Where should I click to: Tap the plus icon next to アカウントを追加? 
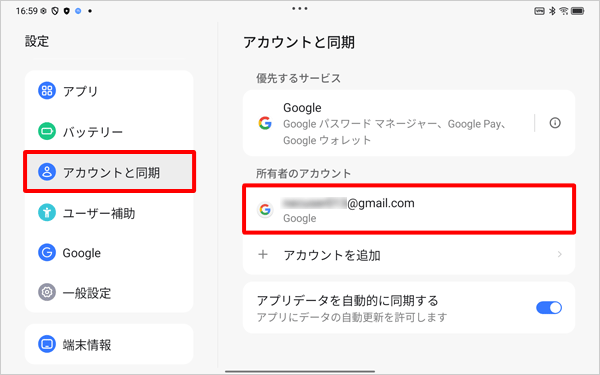pyautogui.click(x=263, y=254)
